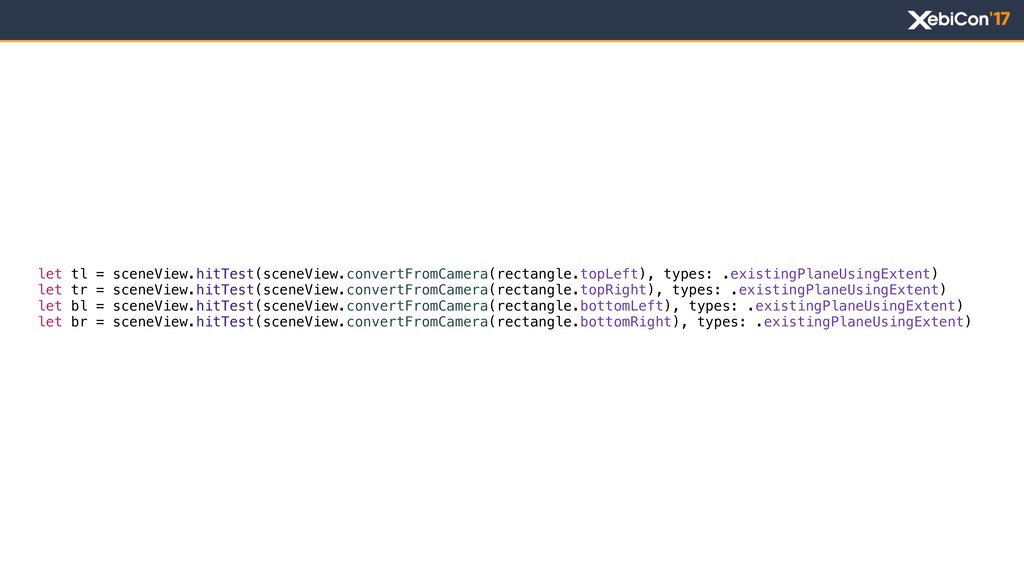Click 'existingPlaneUsingExtent' on the tr line
Screen dimensions: 1024x576
click(839, 290)
